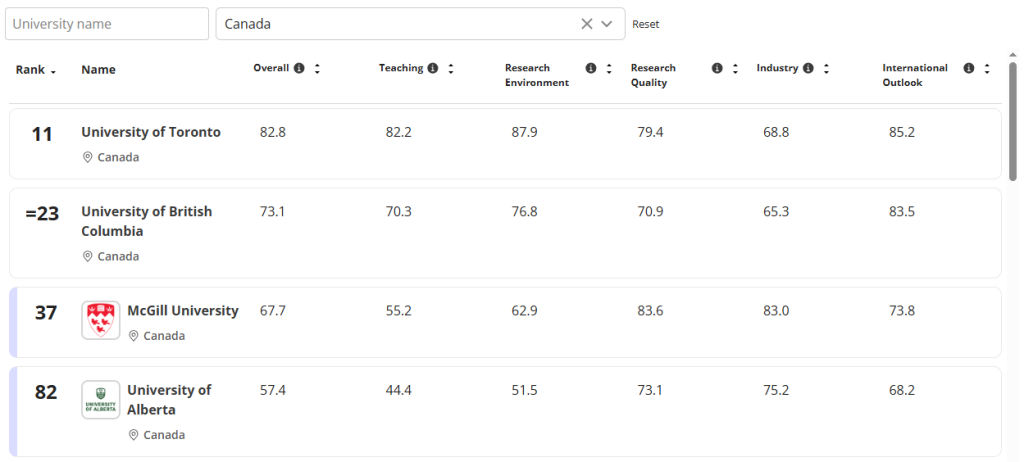Click the Research Quality info icon

[717, 69]
